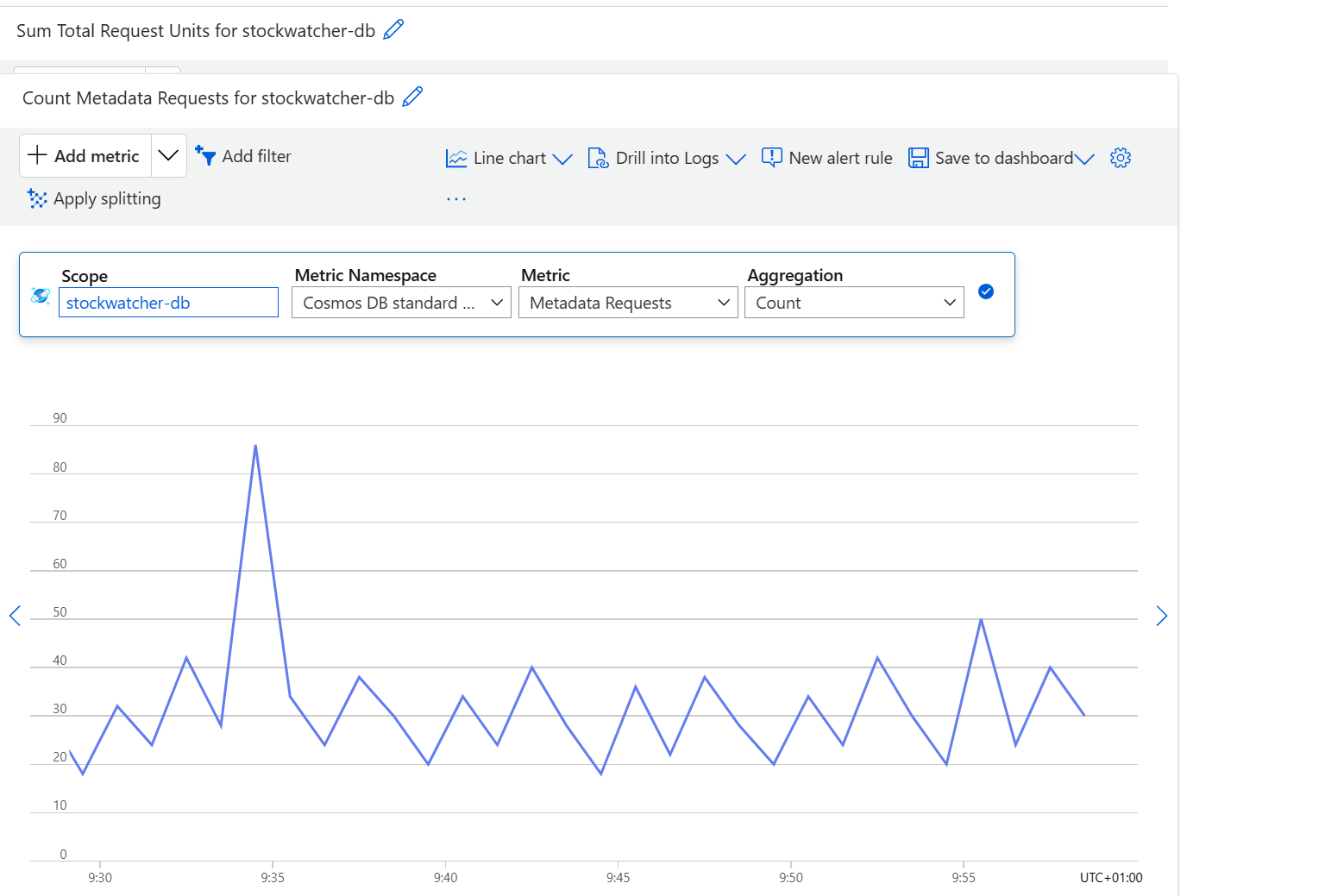Click the Aggregation label
Viewport: 1325px width, 896px height.
794,275
